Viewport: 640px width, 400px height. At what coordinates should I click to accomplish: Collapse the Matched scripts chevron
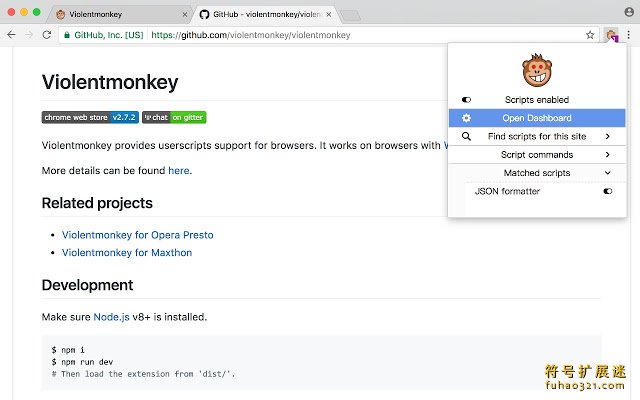[x=608, y=173]
